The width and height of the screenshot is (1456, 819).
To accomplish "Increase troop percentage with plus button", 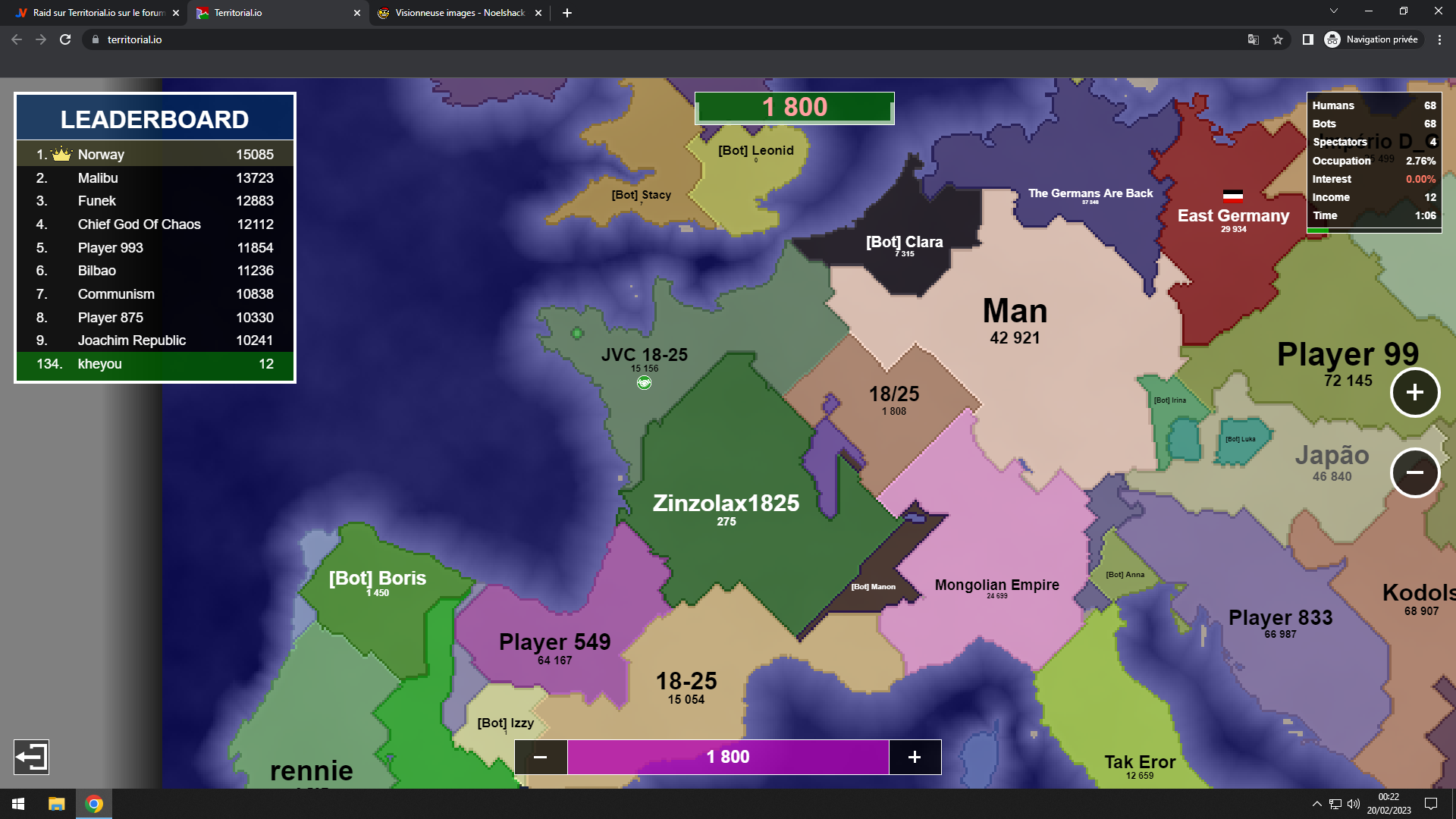I will tap(915, 757).
